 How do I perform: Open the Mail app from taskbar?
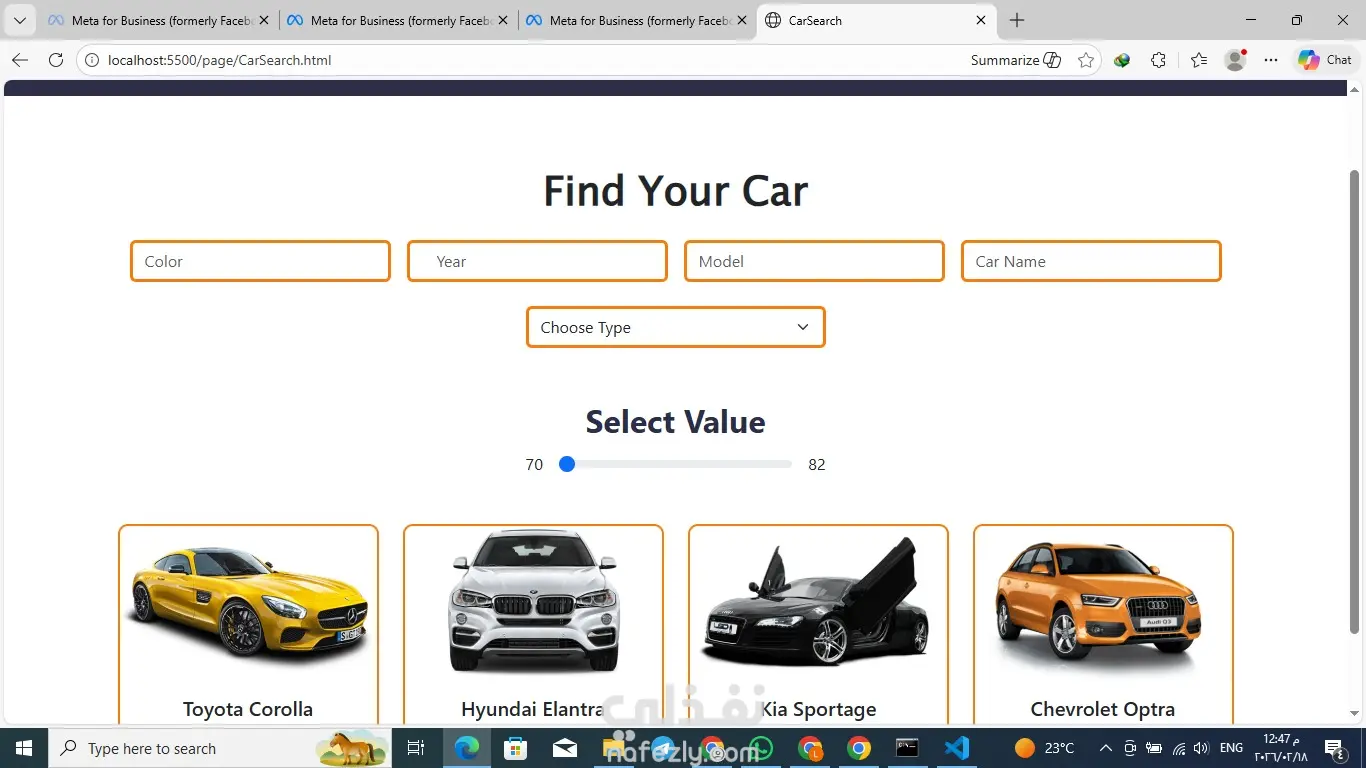pos(564,748)
